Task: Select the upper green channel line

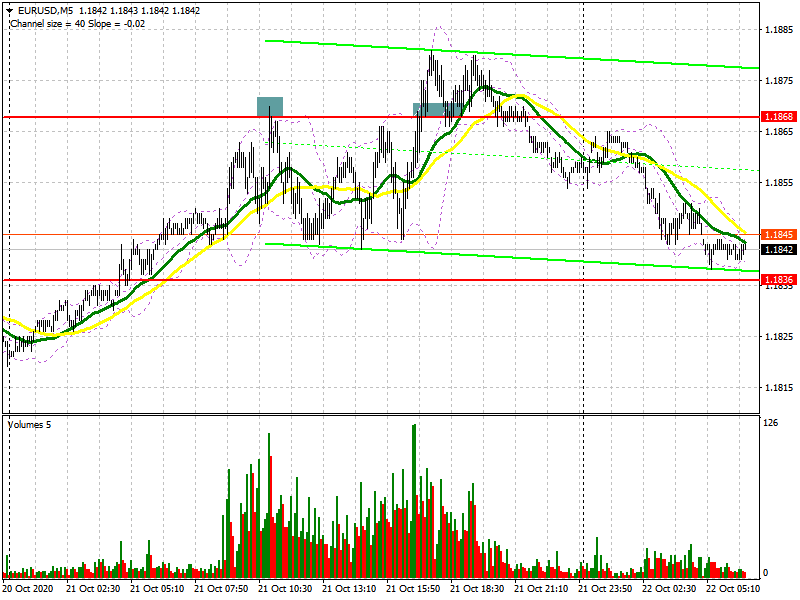Action: (512, 54)
